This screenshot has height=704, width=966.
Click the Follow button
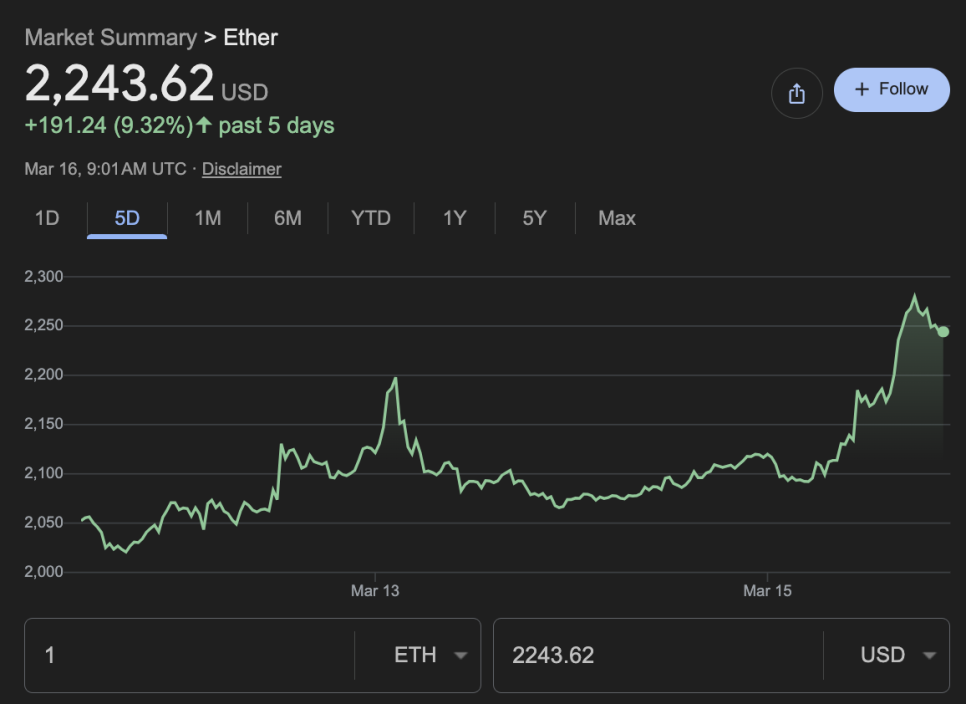pos(891,90)
